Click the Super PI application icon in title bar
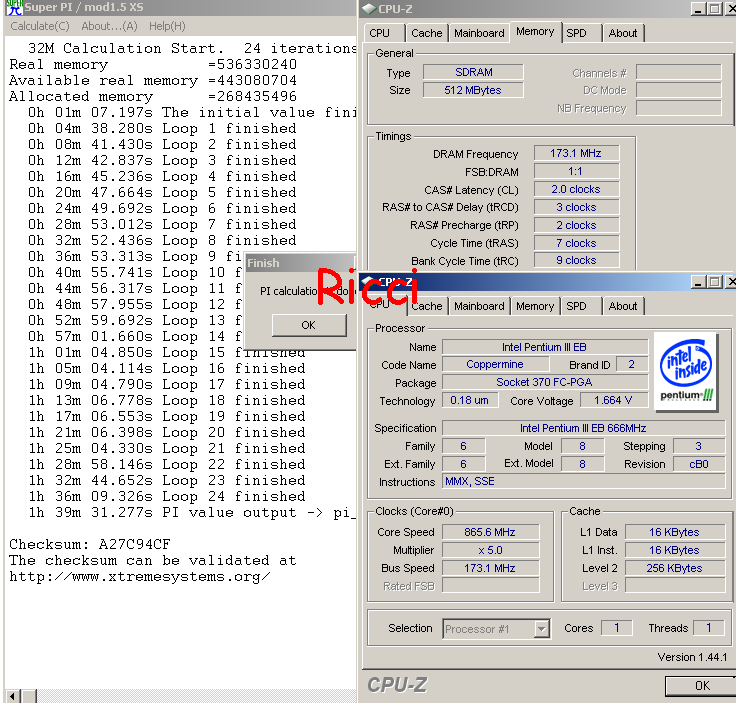The image size is (736, 703). tap(14, 8)
